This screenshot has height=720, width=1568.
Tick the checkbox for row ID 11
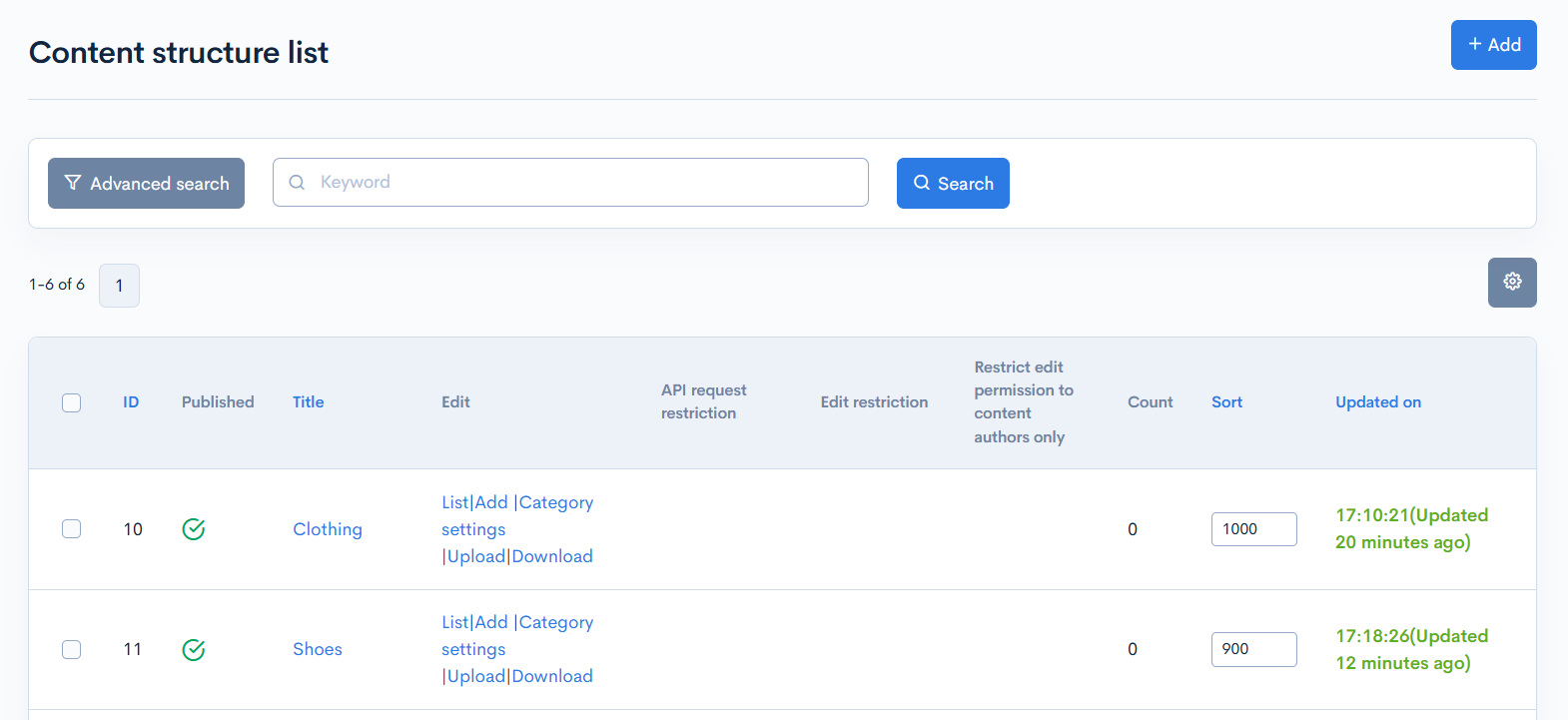coord(72,649)
